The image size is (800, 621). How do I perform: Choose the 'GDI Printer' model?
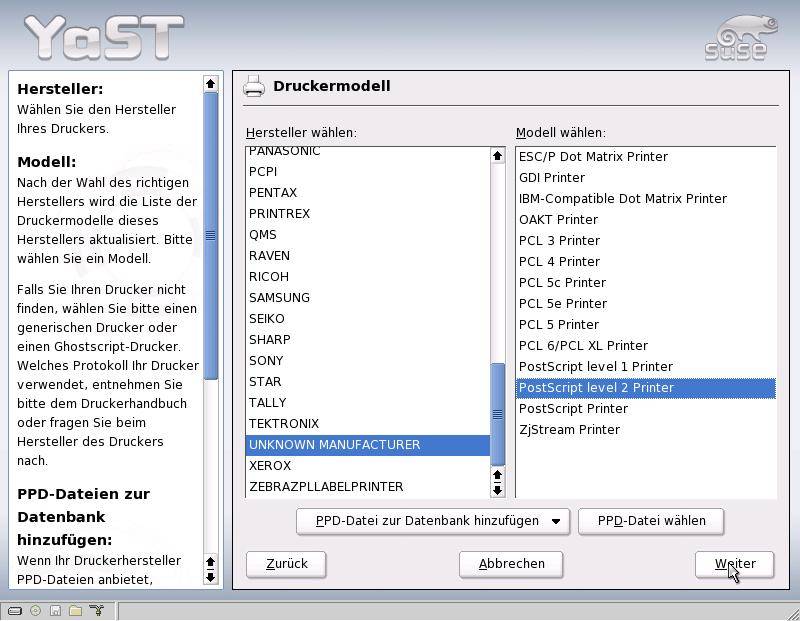click(x=645, y=178)
